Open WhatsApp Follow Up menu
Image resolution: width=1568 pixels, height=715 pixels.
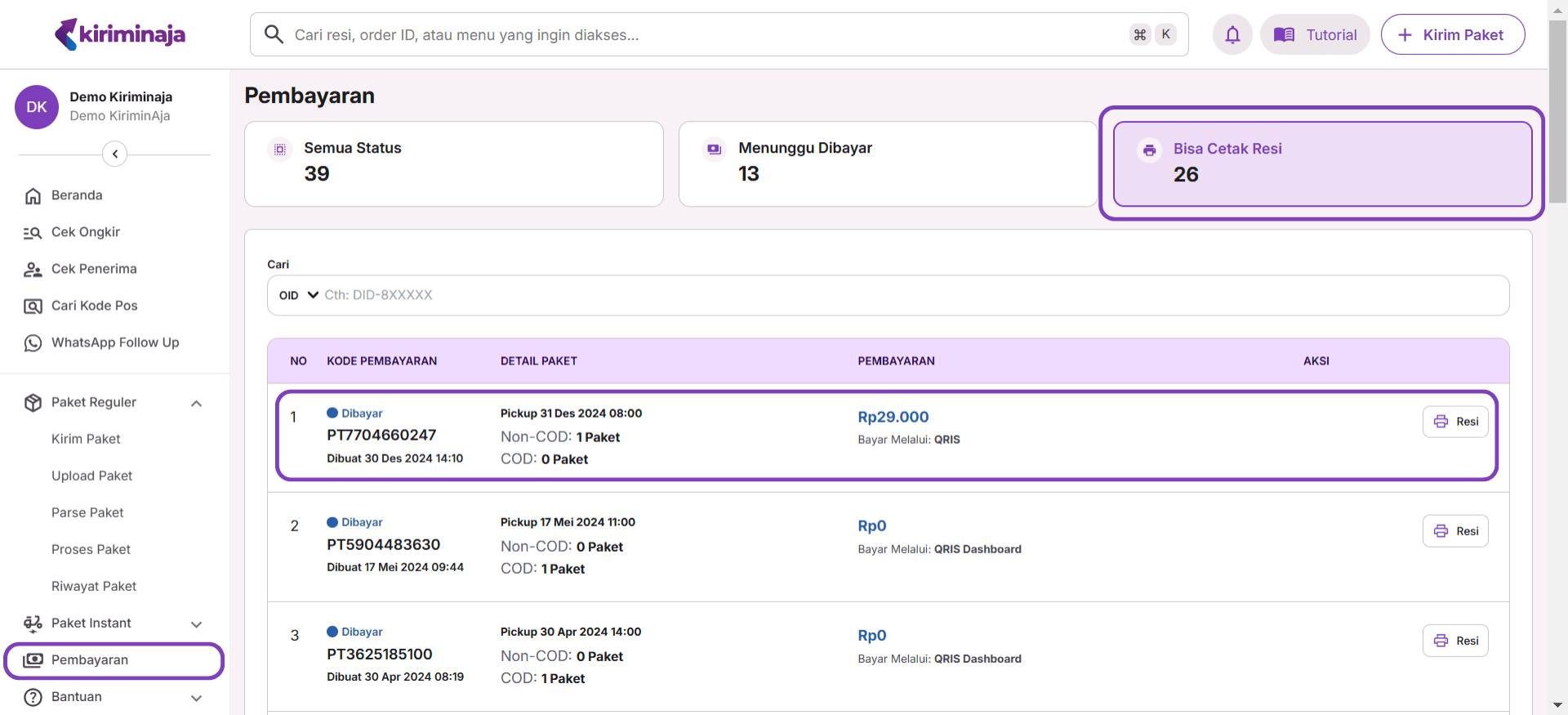tap(114, 342)
